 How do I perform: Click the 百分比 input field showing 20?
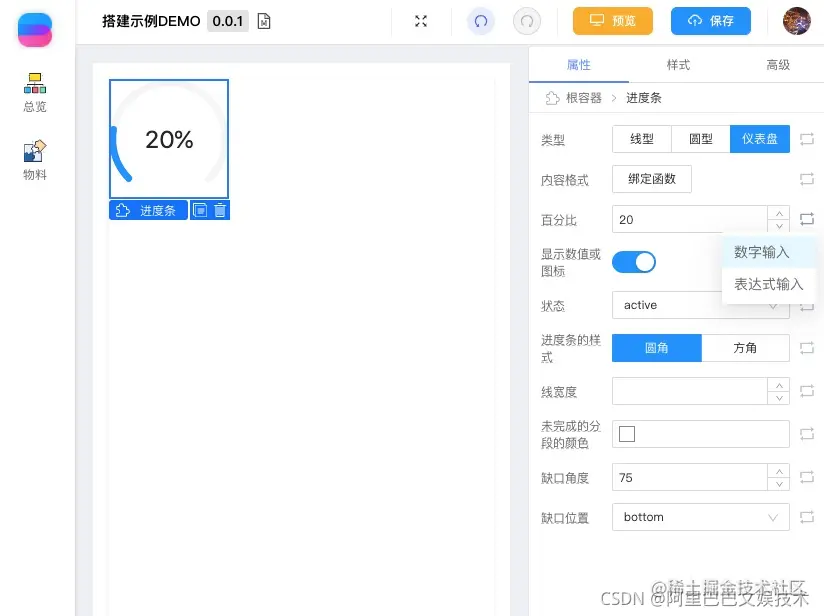690,219
